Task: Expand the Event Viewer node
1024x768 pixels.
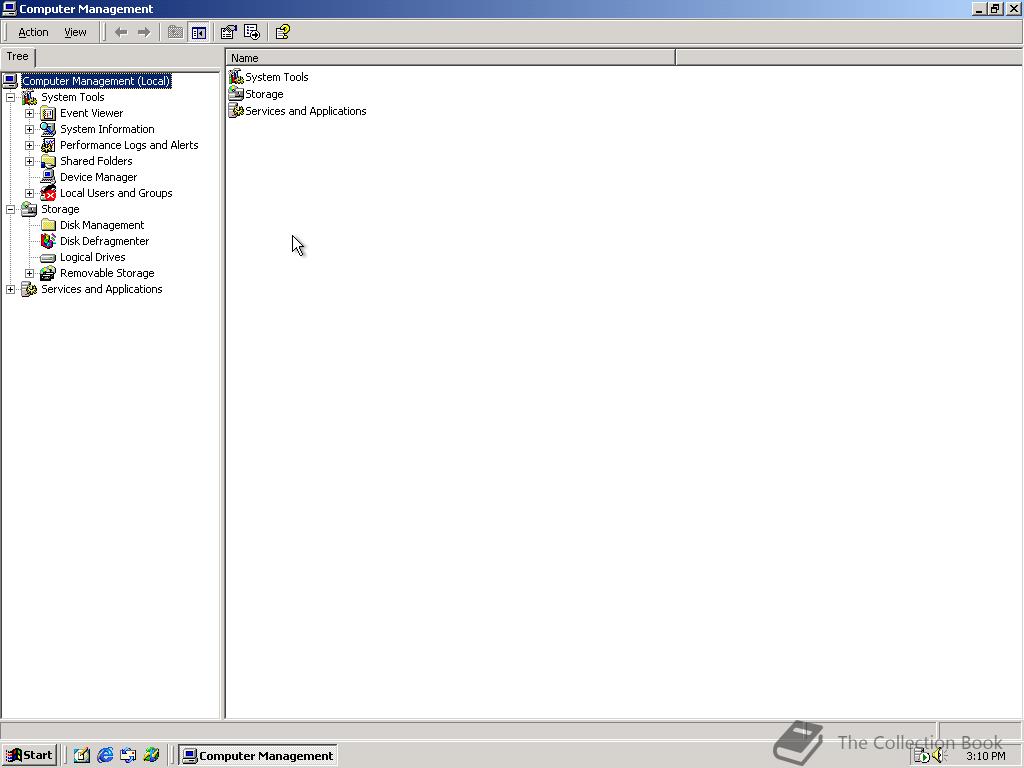Action: (29, 113)
